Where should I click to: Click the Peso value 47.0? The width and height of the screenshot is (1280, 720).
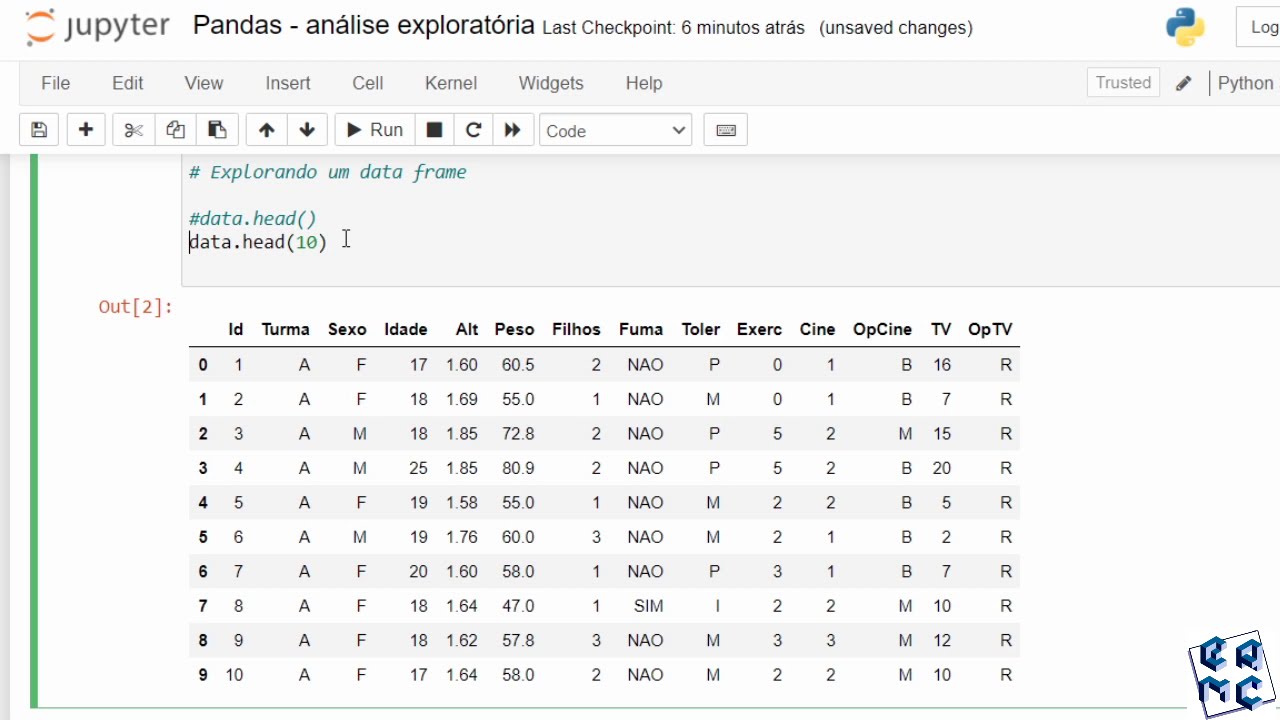(518, 606)
